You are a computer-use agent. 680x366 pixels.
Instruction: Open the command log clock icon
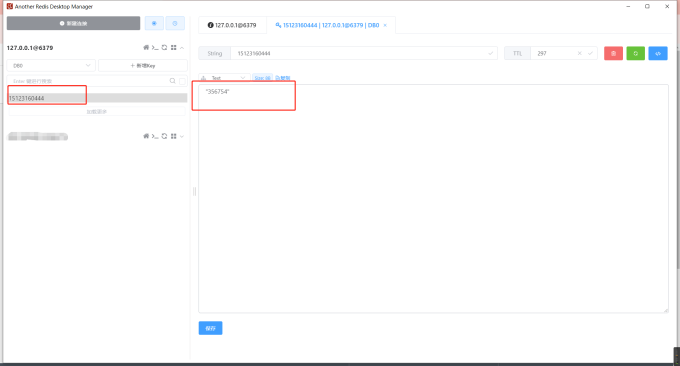coord(175,23)
